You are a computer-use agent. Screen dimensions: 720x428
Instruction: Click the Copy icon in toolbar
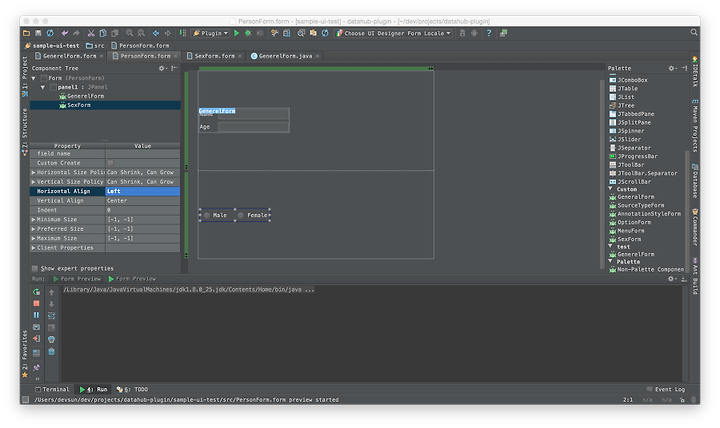(x=103, y=33)
